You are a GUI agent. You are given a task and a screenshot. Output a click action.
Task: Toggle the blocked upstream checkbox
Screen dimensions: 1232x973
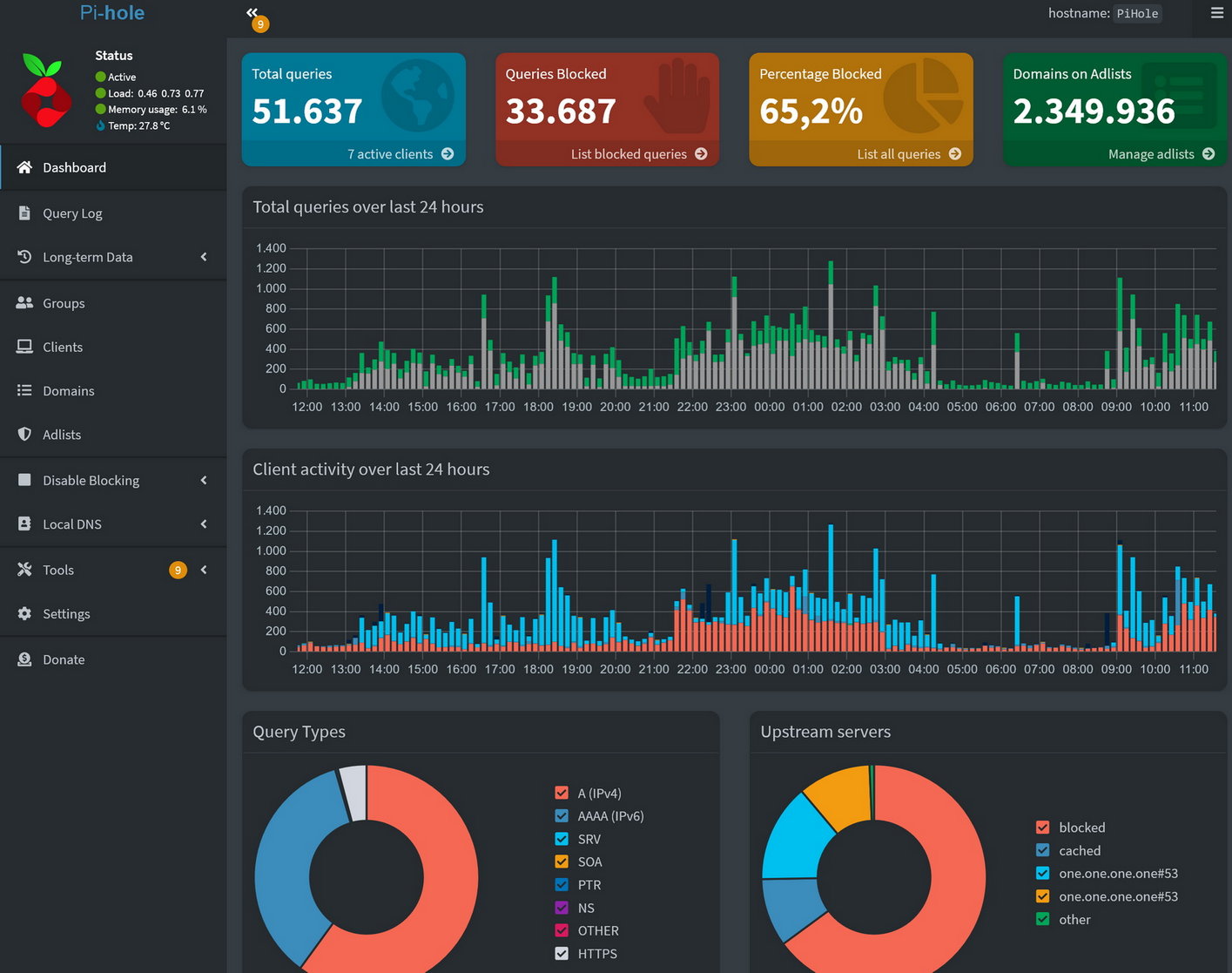(1042, 828)
